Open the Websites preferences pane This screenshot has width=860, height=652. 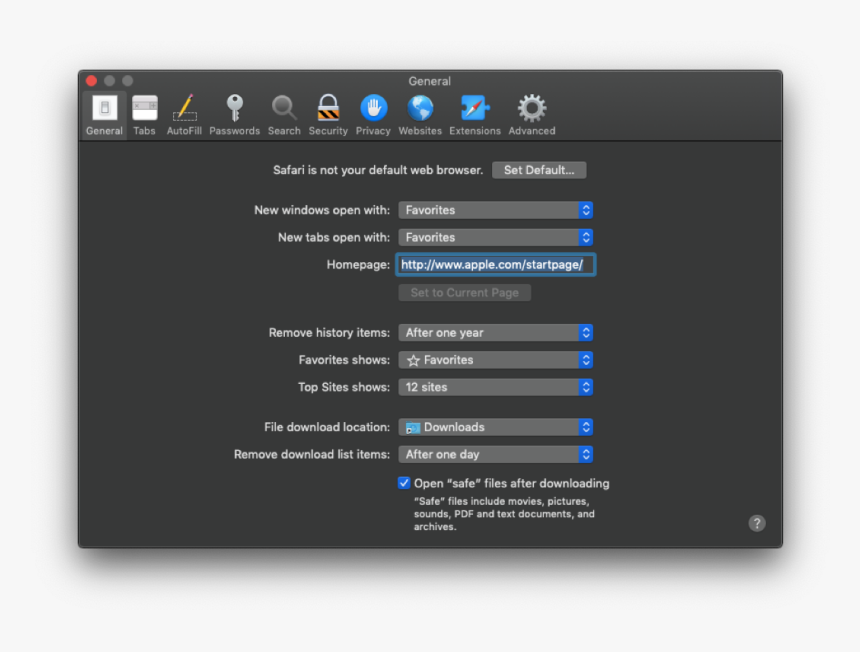pyautogui.click(x=419, y=112)
